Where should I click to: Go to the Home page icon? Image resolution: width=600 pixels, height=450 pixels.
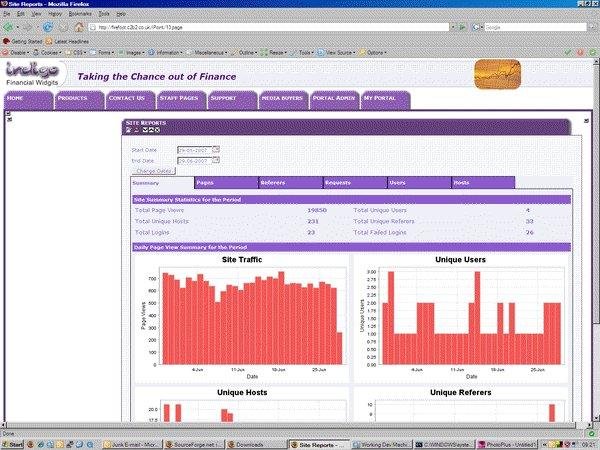click(x=79, y=27)
